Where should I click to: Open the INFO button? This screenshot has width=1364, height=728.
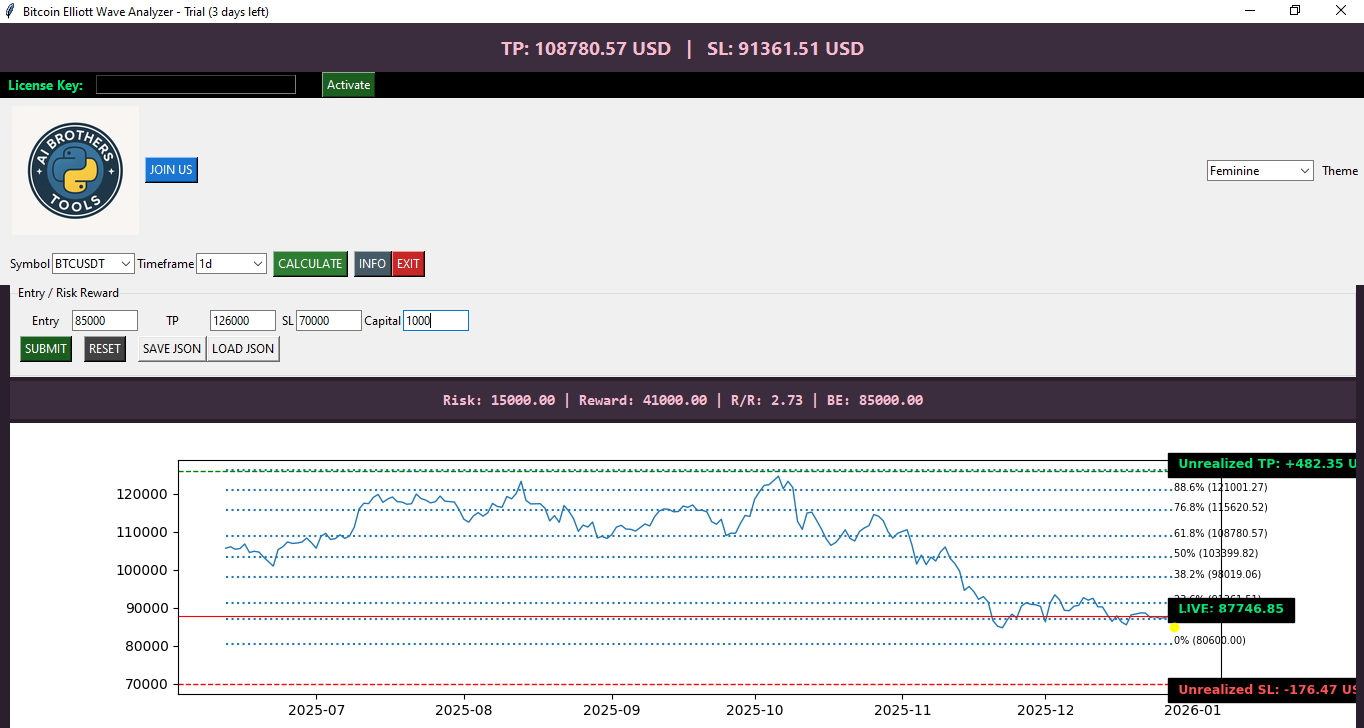click(372, 264)
